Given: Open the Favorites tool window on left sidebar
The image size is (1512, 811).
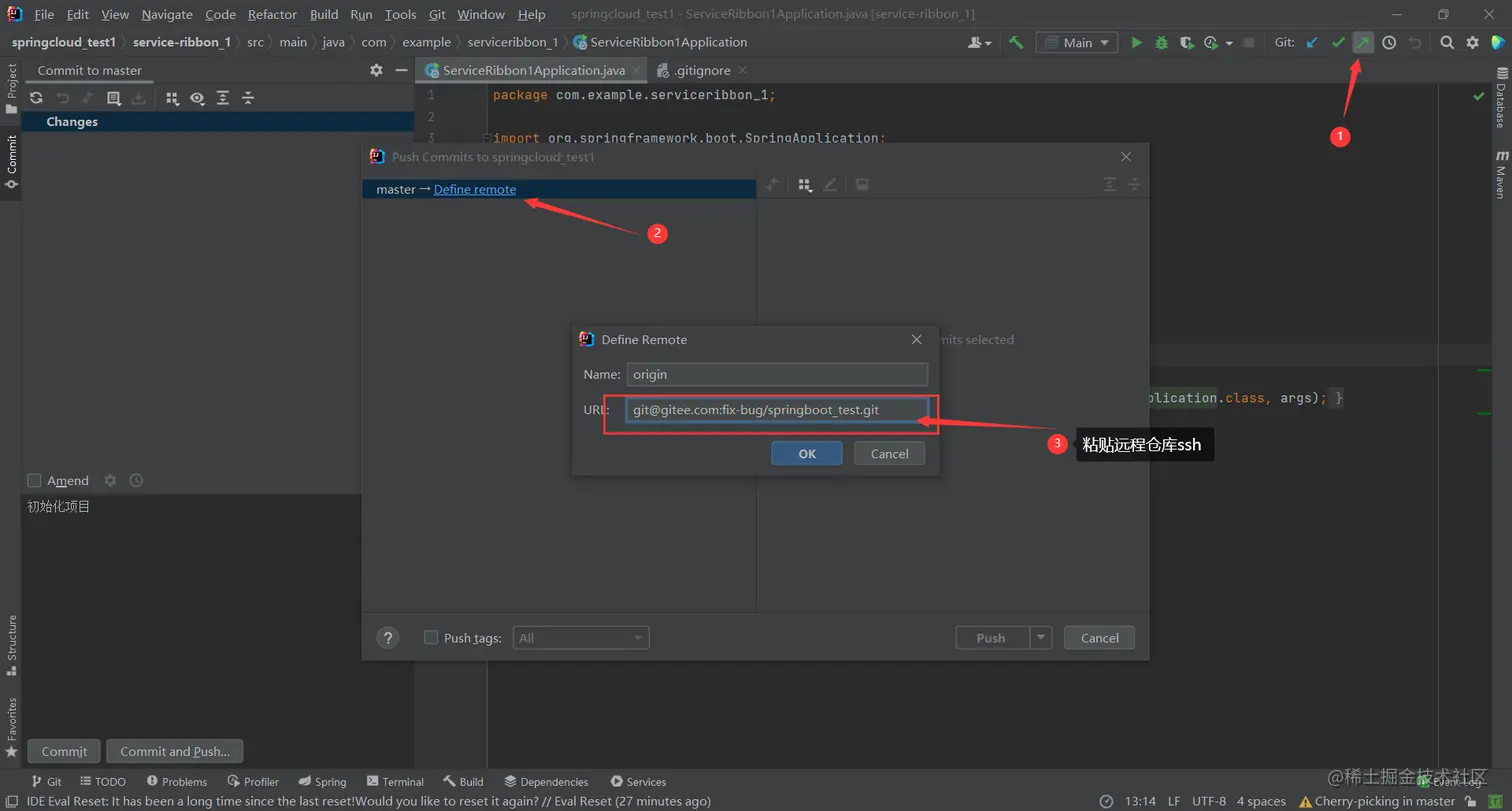Looking at the screenshot, I should click(x=11, y=727).
